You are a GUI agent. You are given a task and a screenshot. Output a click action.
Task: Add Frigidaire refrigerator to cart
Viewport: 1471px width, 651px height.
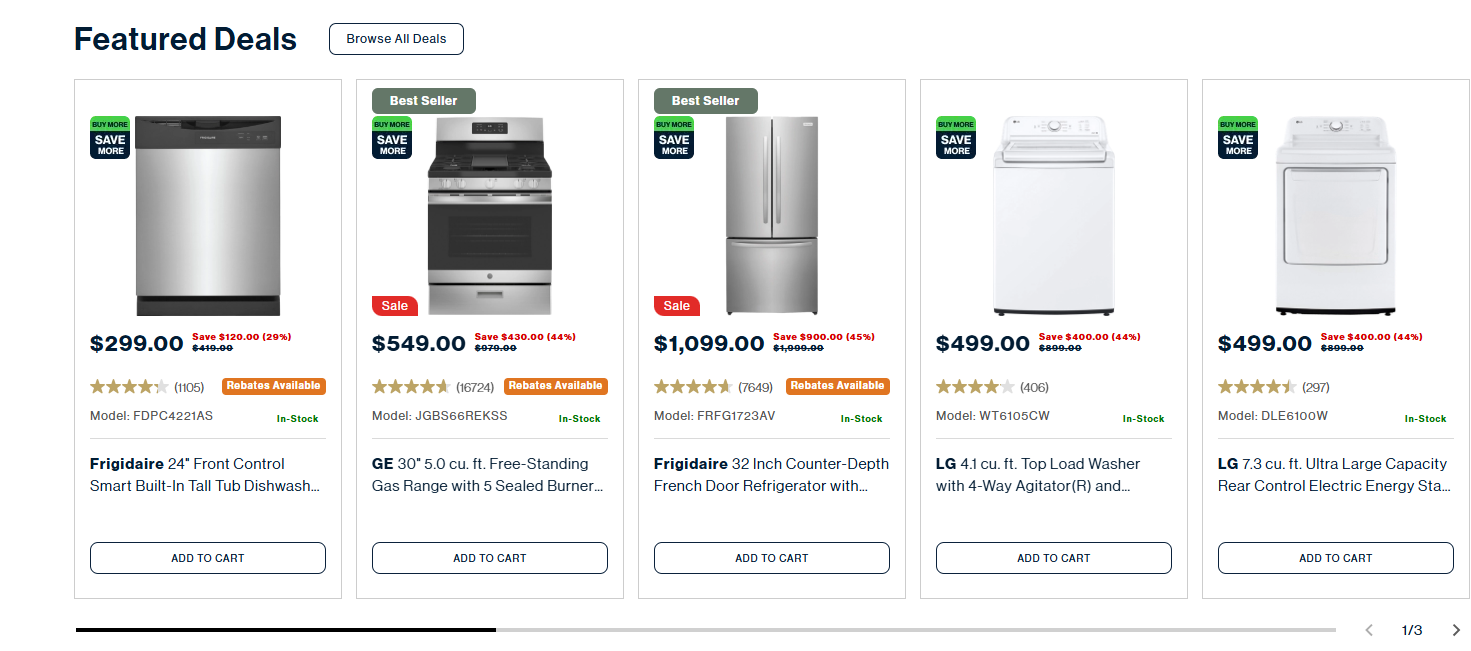(x=772, y=558)
